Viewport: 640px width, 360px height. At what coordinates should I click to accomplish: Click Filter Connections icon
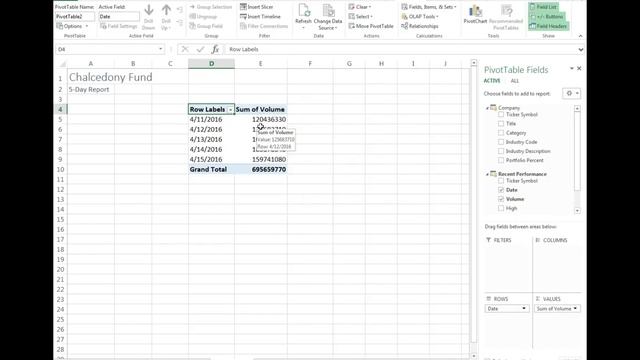pos(243,26)
